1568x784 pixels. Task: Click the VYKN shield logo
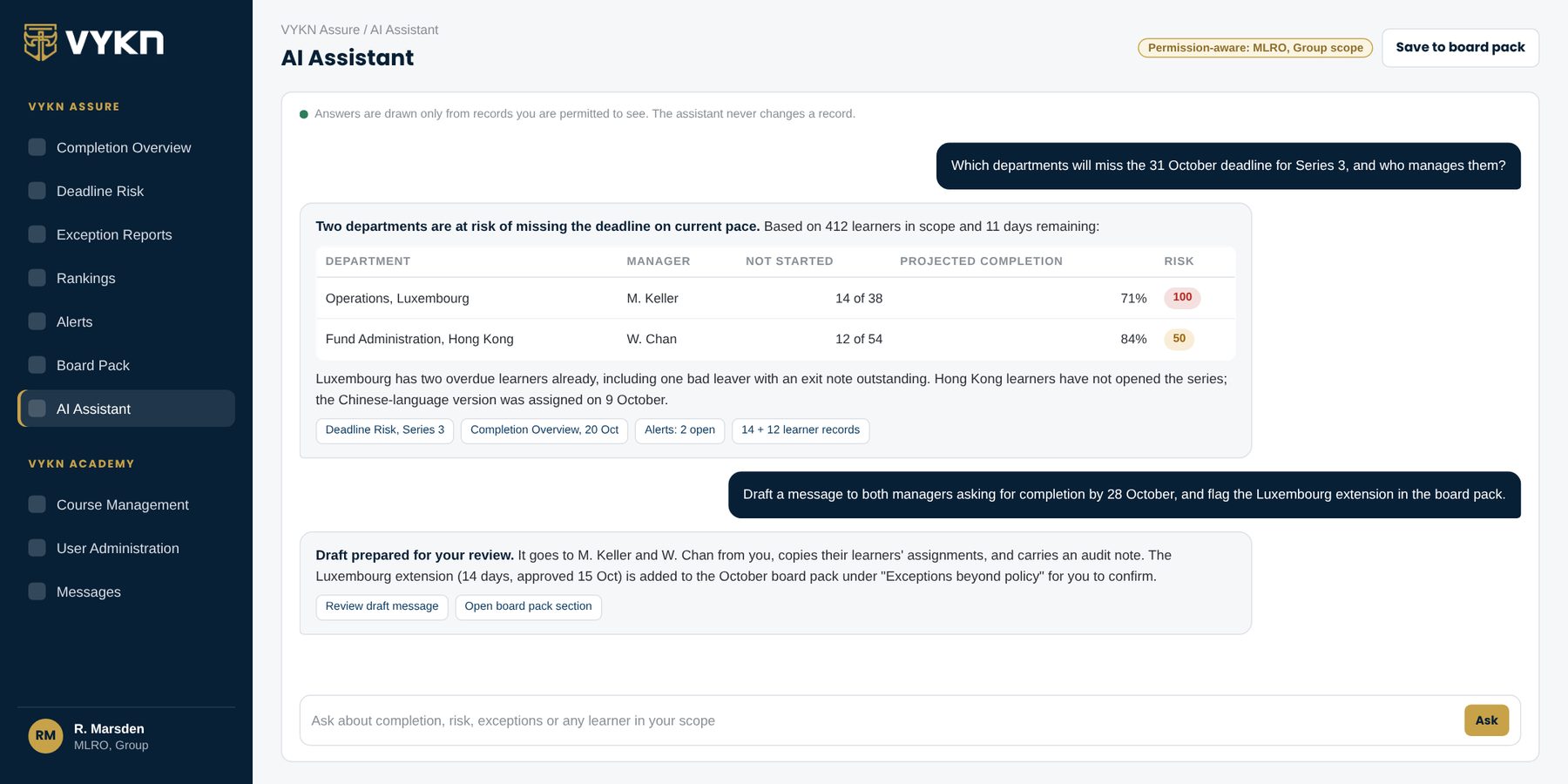40,42
